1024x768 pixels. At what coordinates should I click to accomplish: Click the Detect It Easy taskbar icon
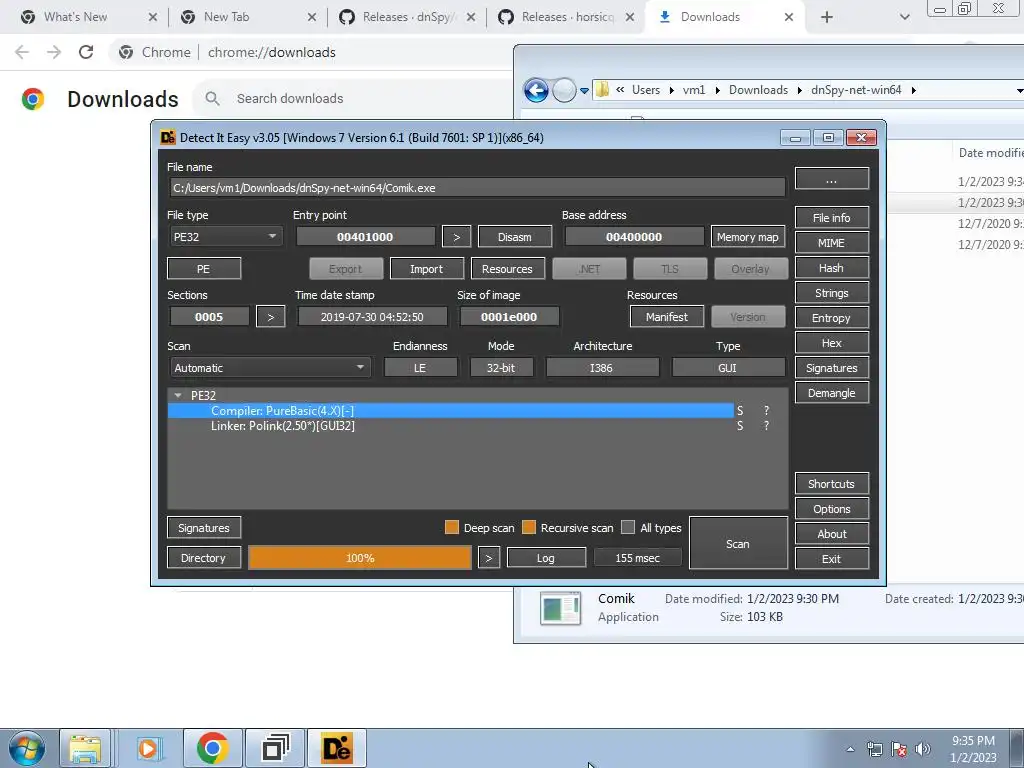(x=337, y=748)
